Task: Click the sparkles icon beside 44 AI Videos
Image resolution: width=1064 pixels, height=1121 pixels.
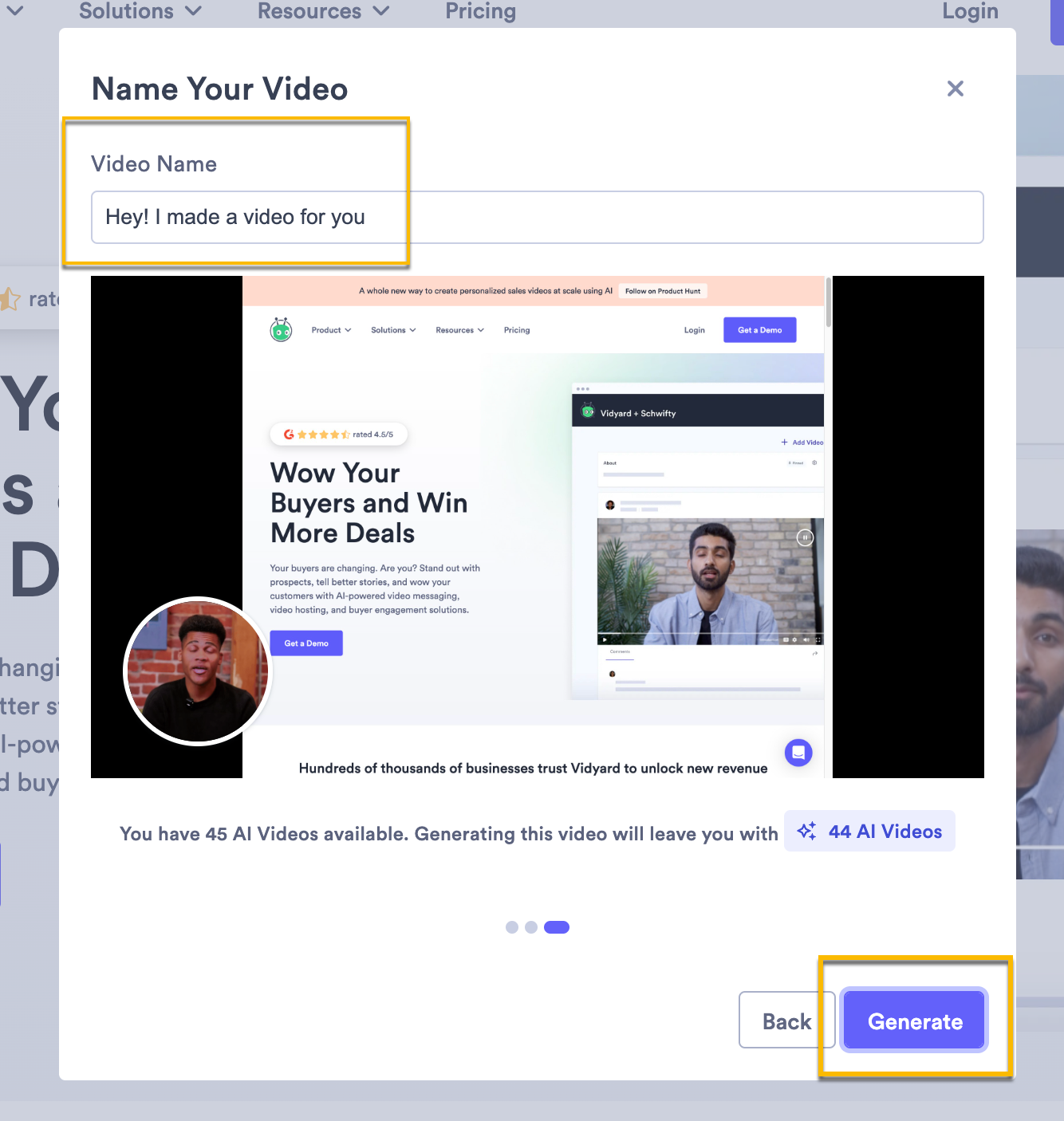Action: tap(806, 831)
